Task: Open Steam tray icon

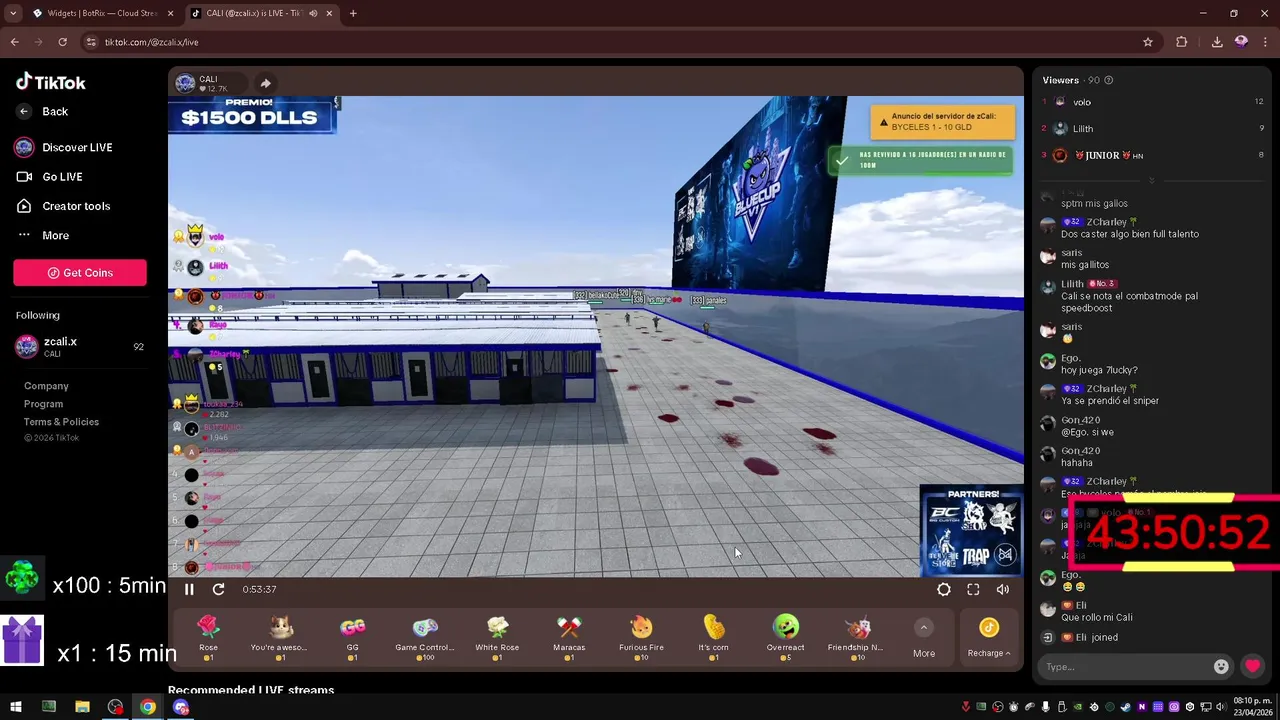Action: 1126,707
